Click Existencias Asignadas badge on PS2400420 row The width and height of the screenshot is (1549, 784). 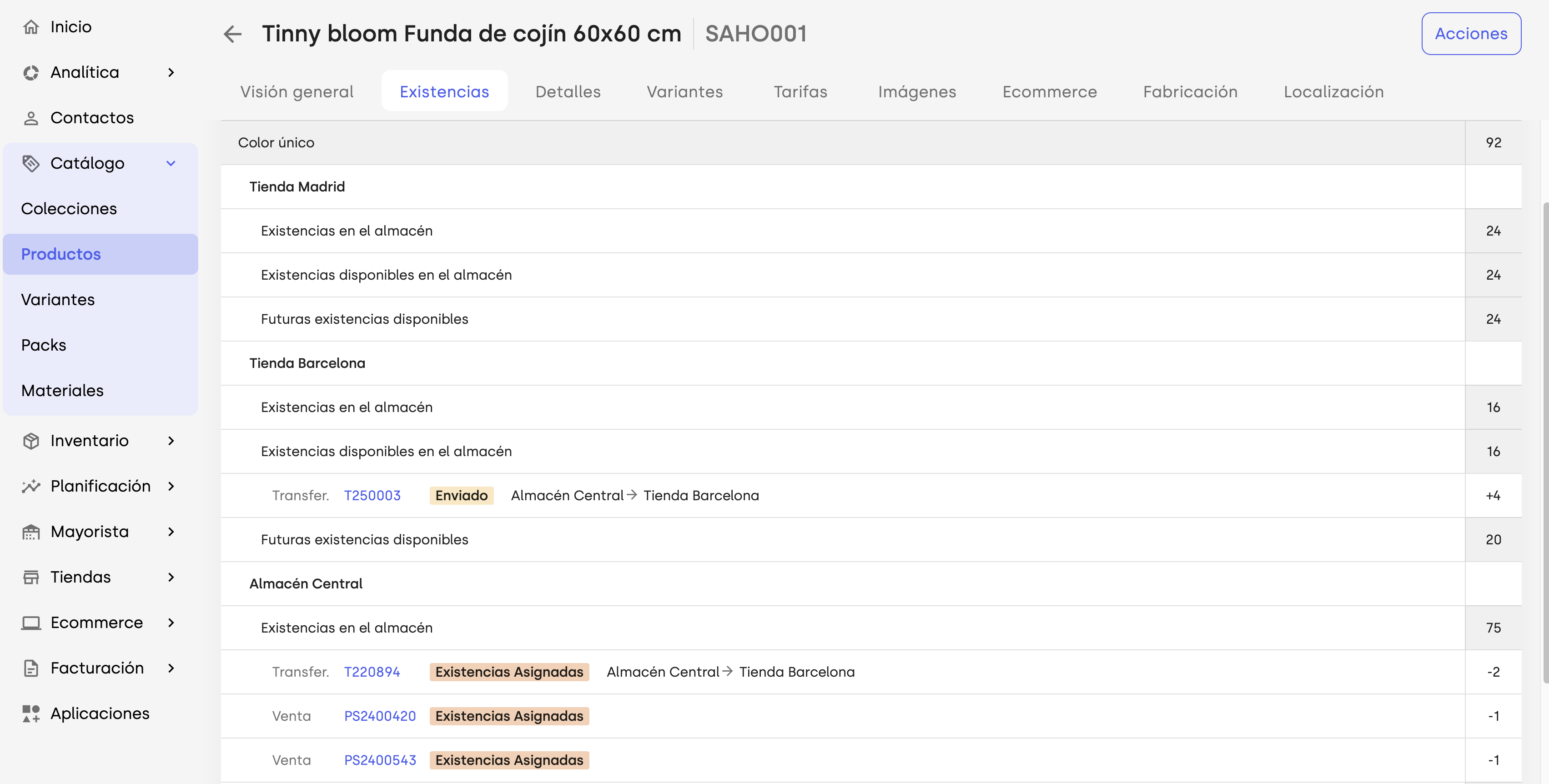tap(509, 716)
